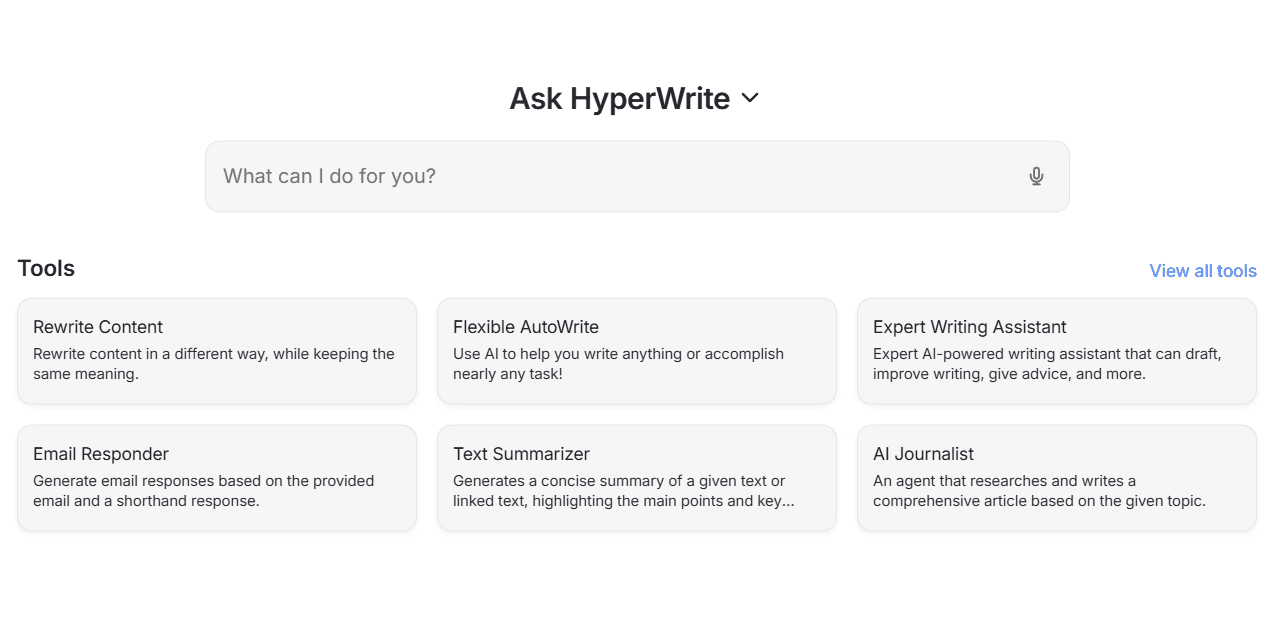Click the AI Journalist title label
This screenshot has width=1276, height=639.
coord(923,454)
